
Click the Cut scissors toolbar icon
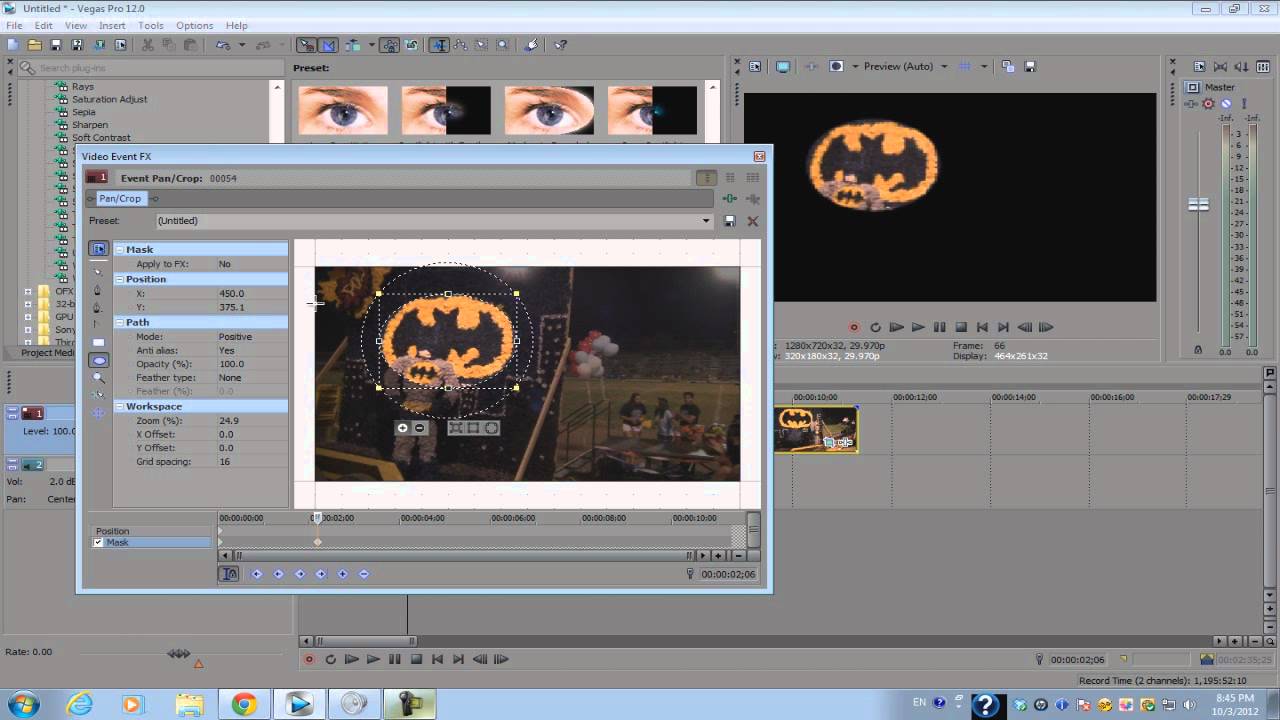click(148, 45)
